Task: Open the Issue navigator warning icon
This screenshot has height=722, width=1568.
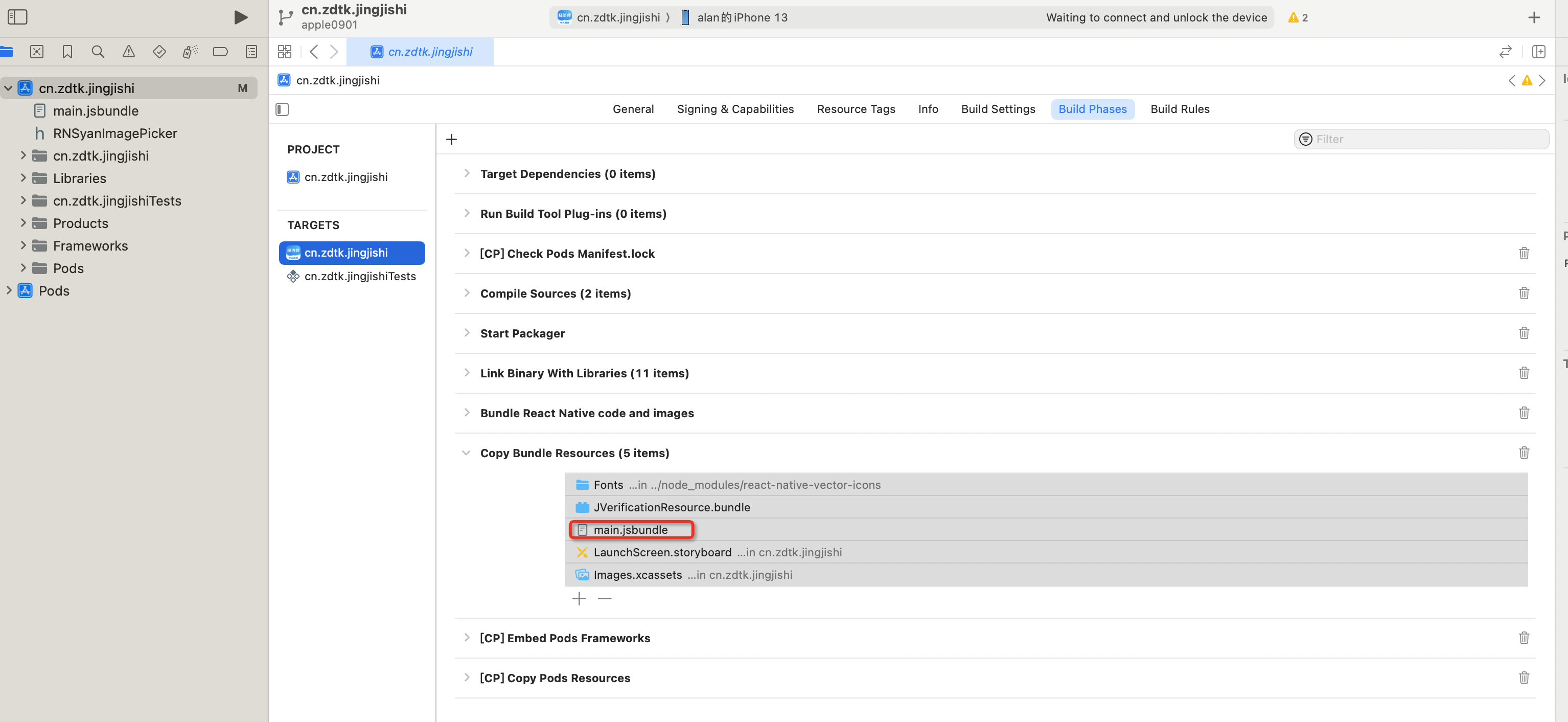Action: coord(128,52)
